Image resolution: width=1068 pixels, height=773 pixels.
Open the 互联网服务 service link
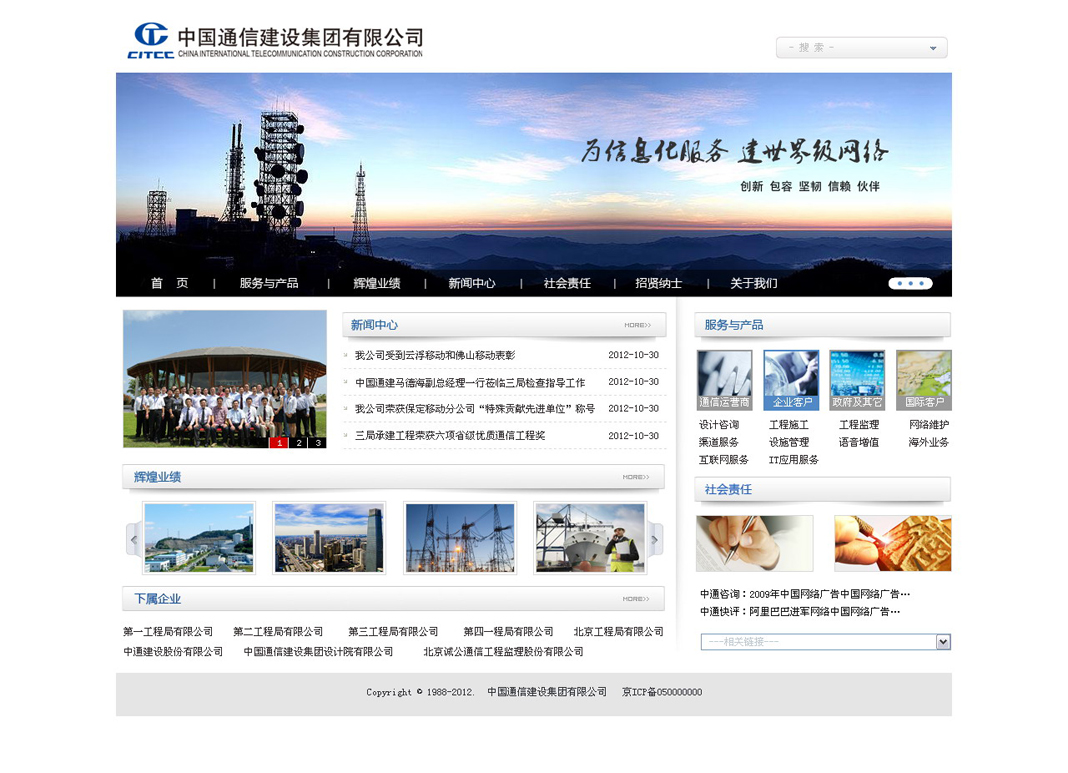[x=724, y=460]
